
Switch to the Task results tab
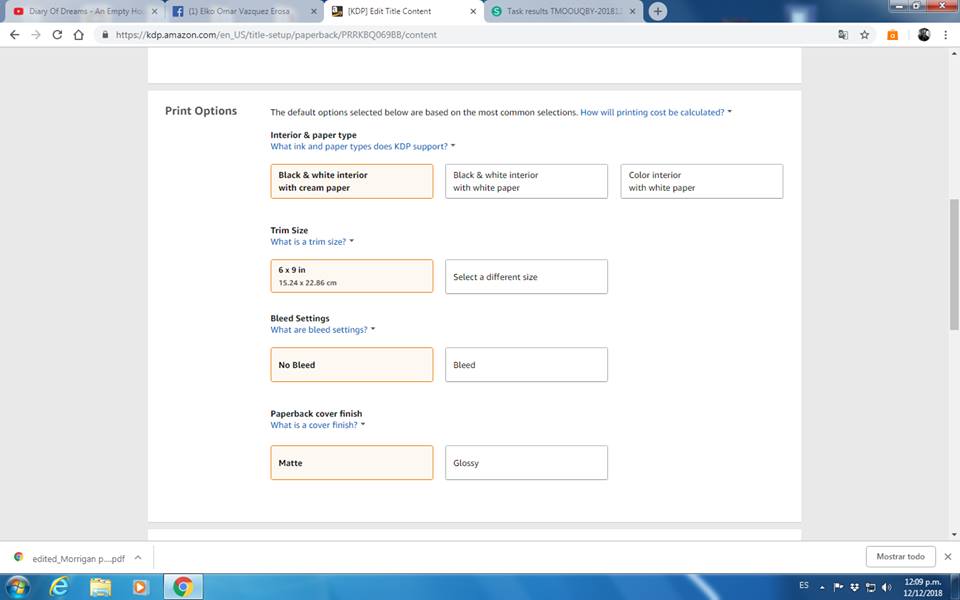[x=562, y=11]
